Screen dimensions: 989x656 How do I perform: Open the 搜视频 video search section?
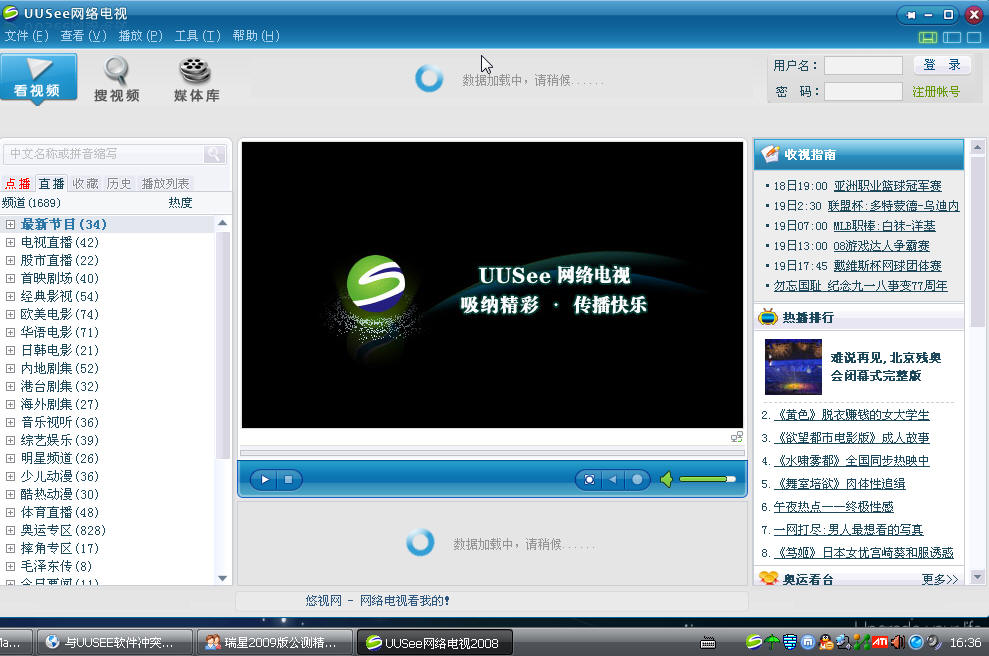coord(117,79)
